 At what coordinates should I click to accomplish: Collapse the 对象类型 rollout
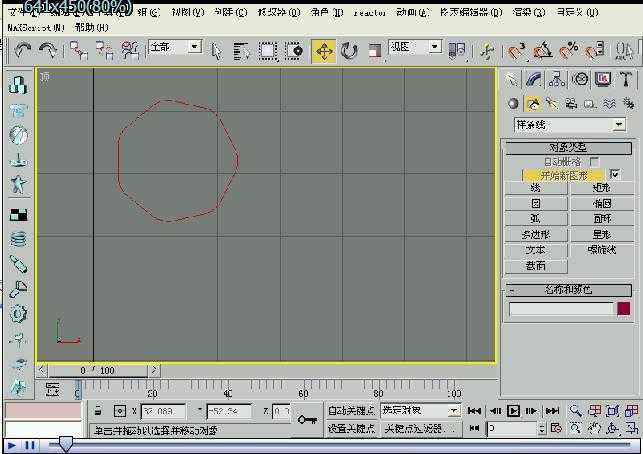(568, 147)
